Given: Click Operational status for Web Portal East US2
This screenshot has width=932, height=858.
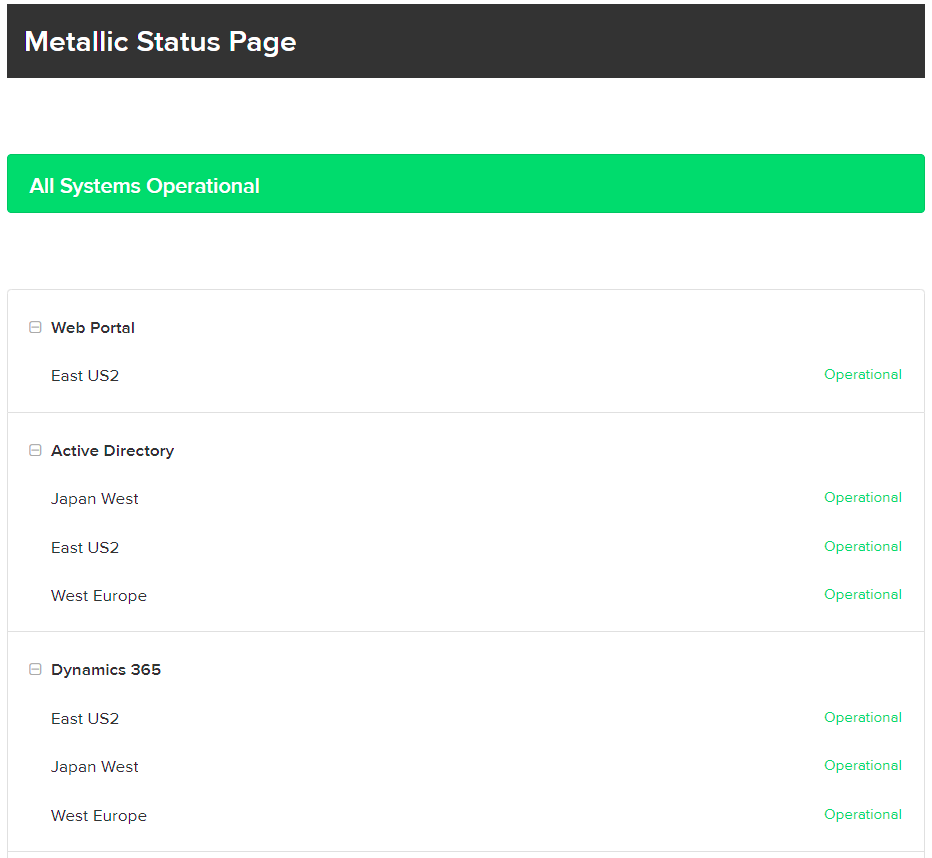Looking at the screenshot, I should [x=862, y=375].
